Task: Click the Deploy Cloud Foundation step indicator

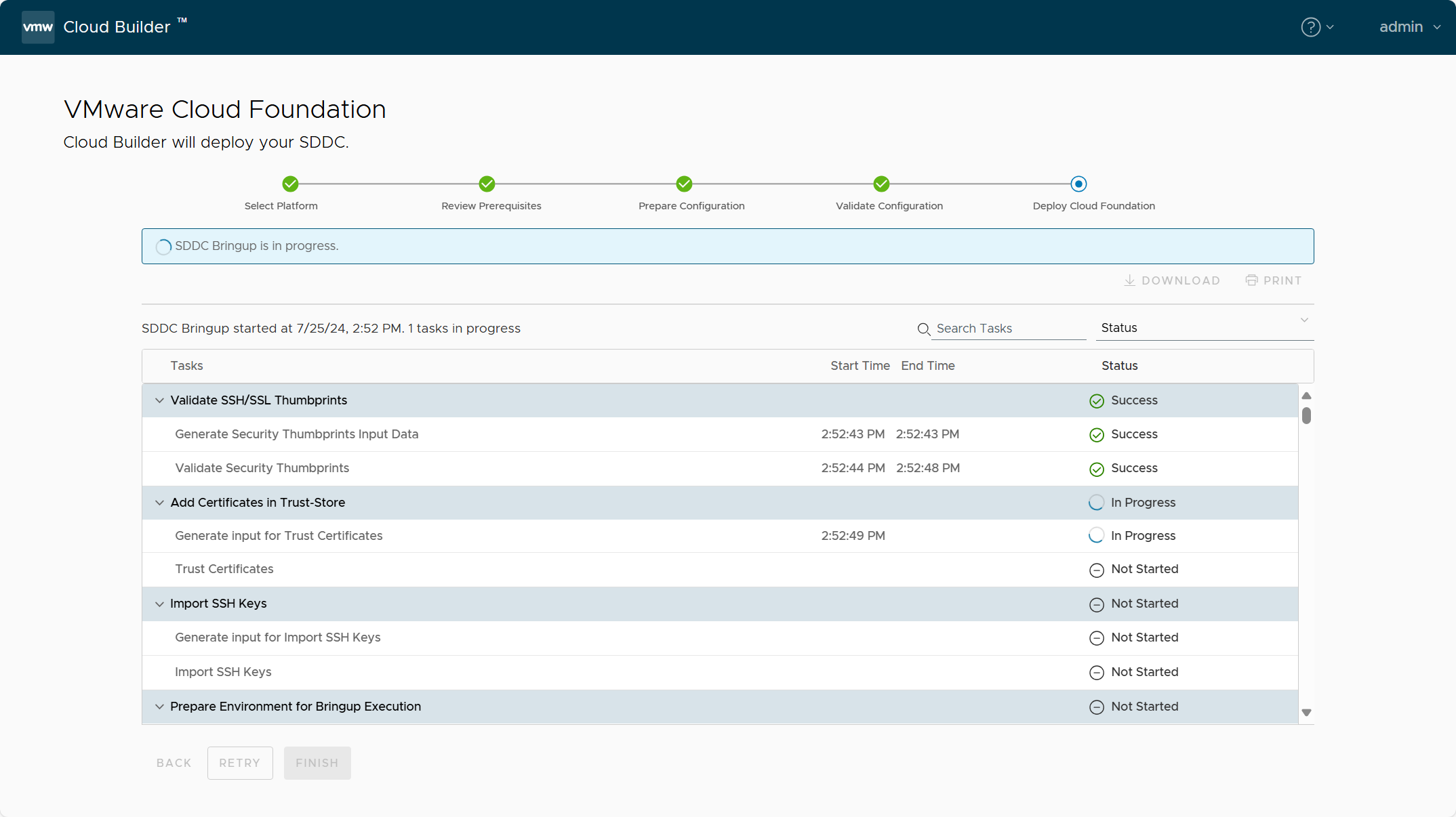Action: pyautogui.click(x=1078, y=184)
